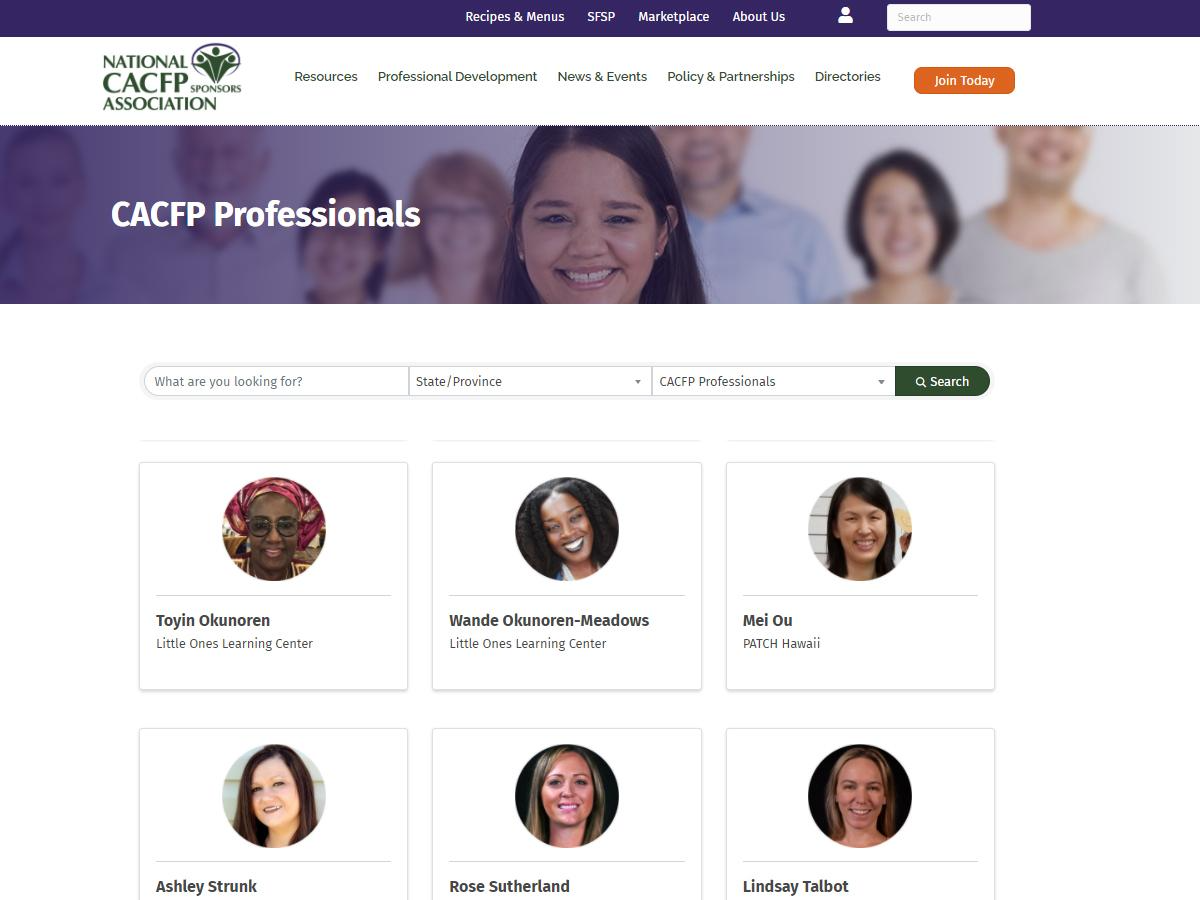Open the Directories menu
Viewport: 1200px width, 900px height.
click(x=848, y=76)
